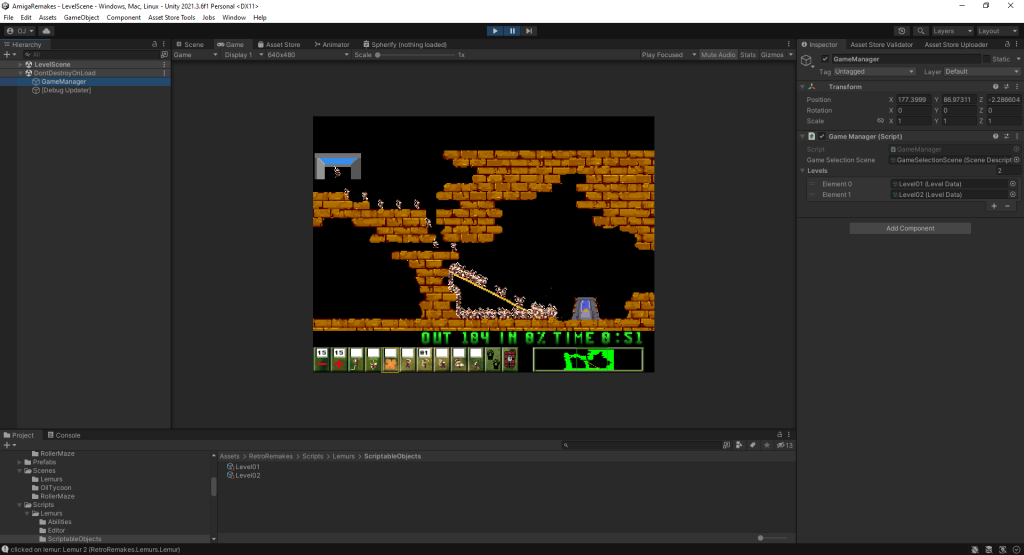Screen dimensions: 1024x555
Task: Collapse the Transform component foldout
Action: pos(803,86)
